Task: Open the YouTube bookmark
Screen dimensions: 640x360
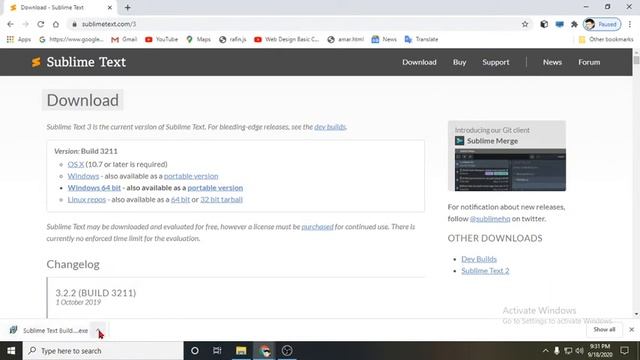Action: [162, 39]
